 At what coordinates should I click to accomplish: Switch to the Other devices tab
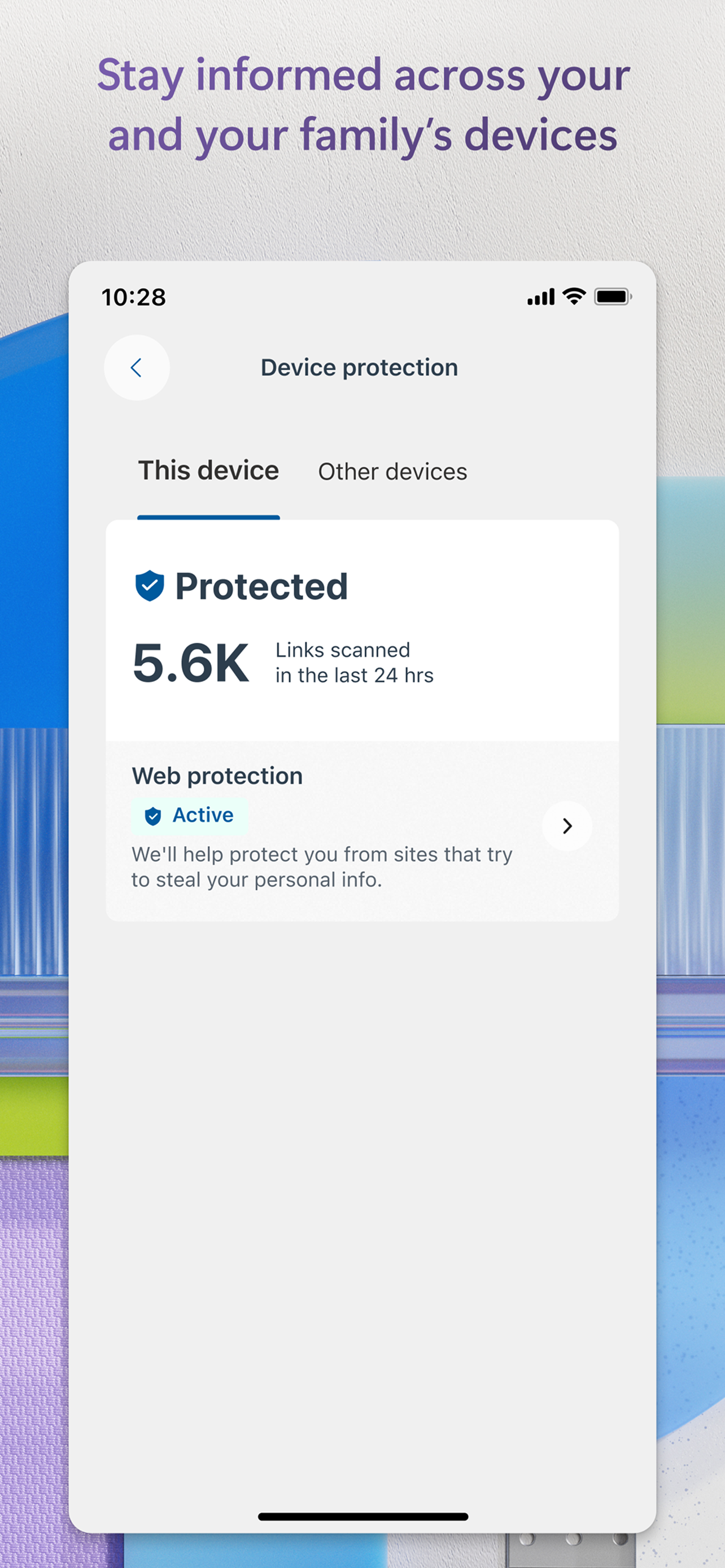pos(392,471)
